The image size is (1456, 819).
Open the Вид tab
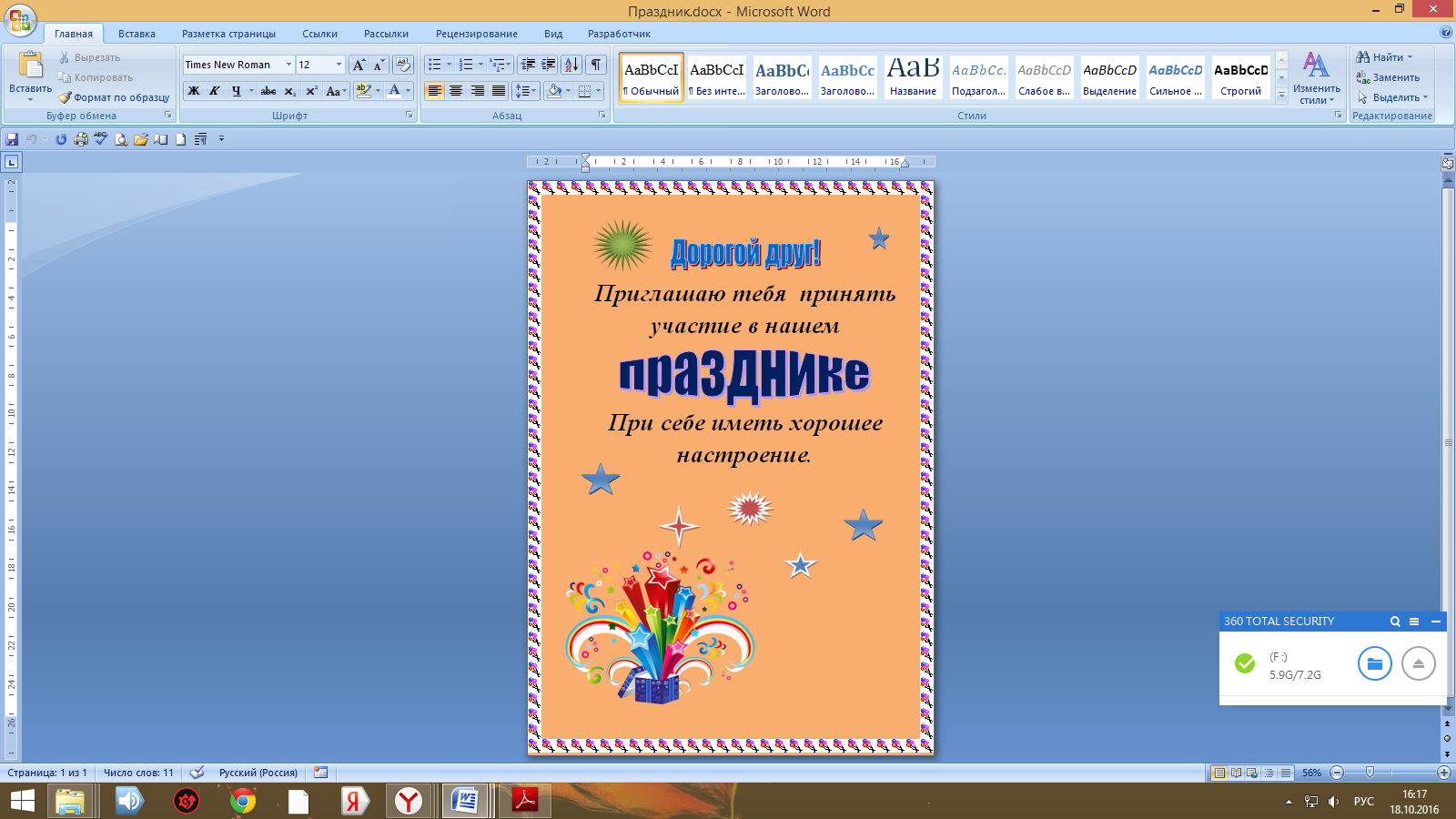[x=553, y=34]
